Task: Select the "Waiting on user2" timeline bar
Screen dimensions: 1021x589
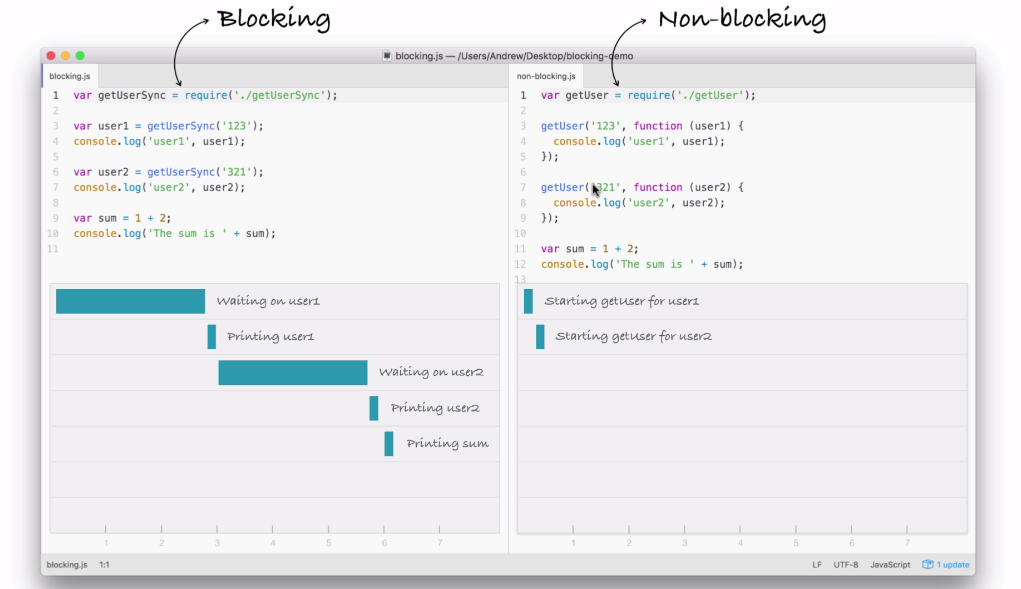Action: 292,372
